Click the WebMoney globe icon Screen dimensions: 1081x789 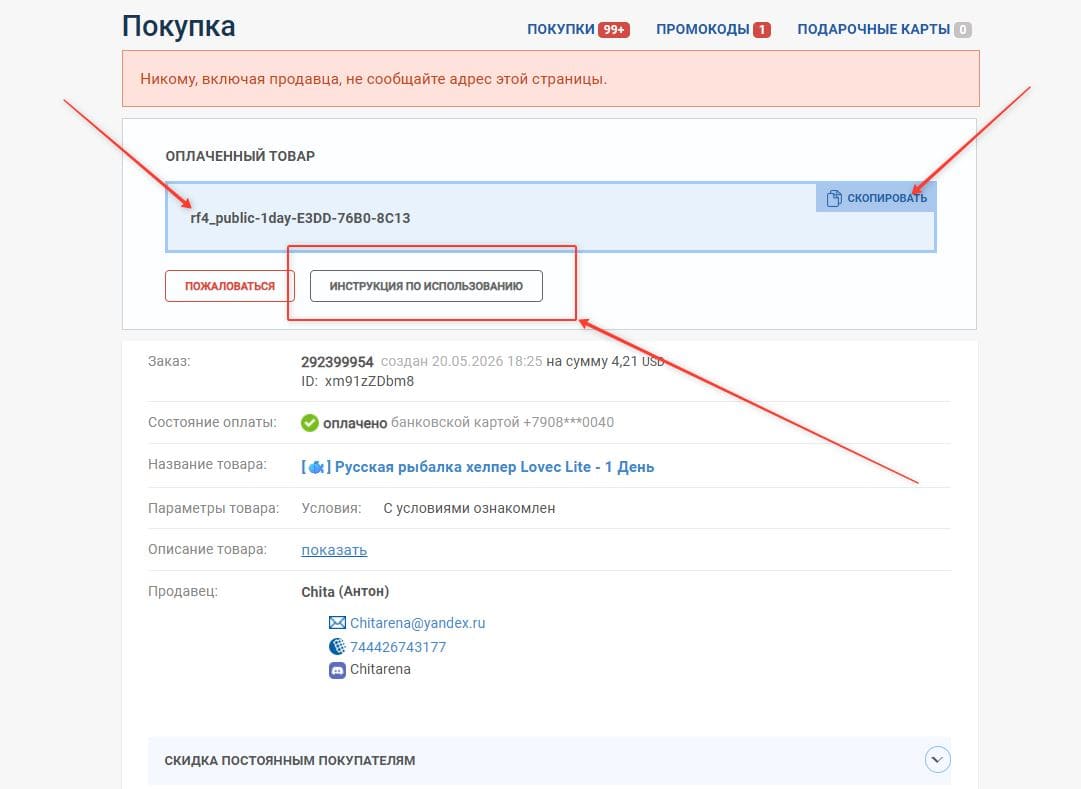[x=337, y=646]
